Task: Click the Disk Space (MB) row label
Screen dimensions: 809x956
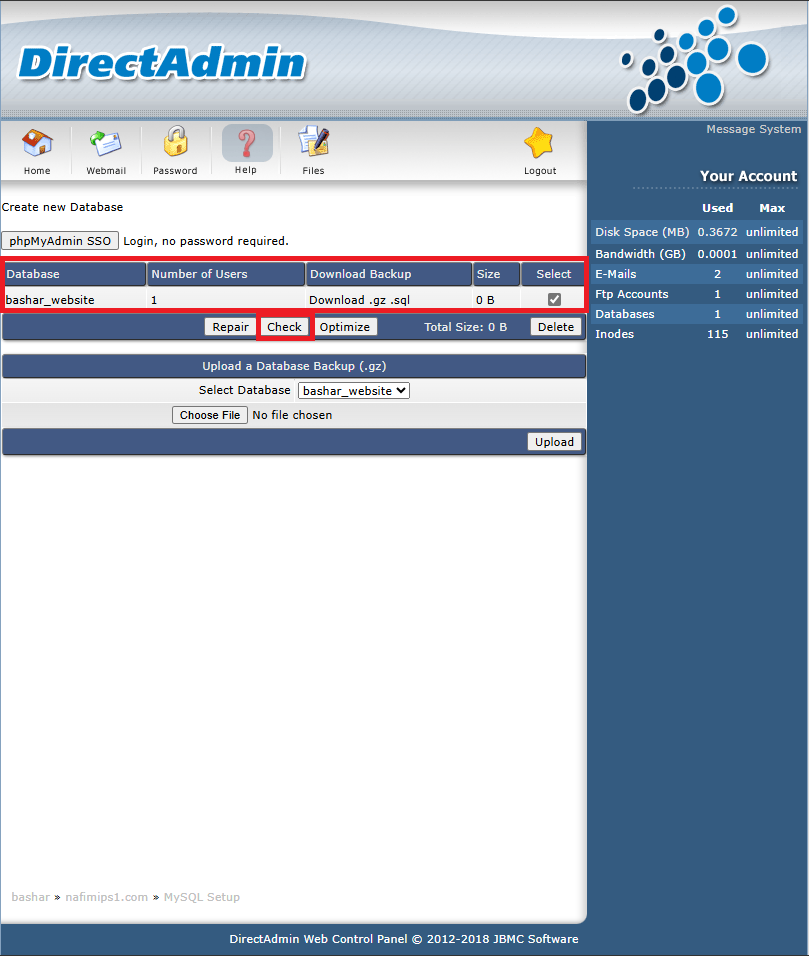Action: pos(642,232)
